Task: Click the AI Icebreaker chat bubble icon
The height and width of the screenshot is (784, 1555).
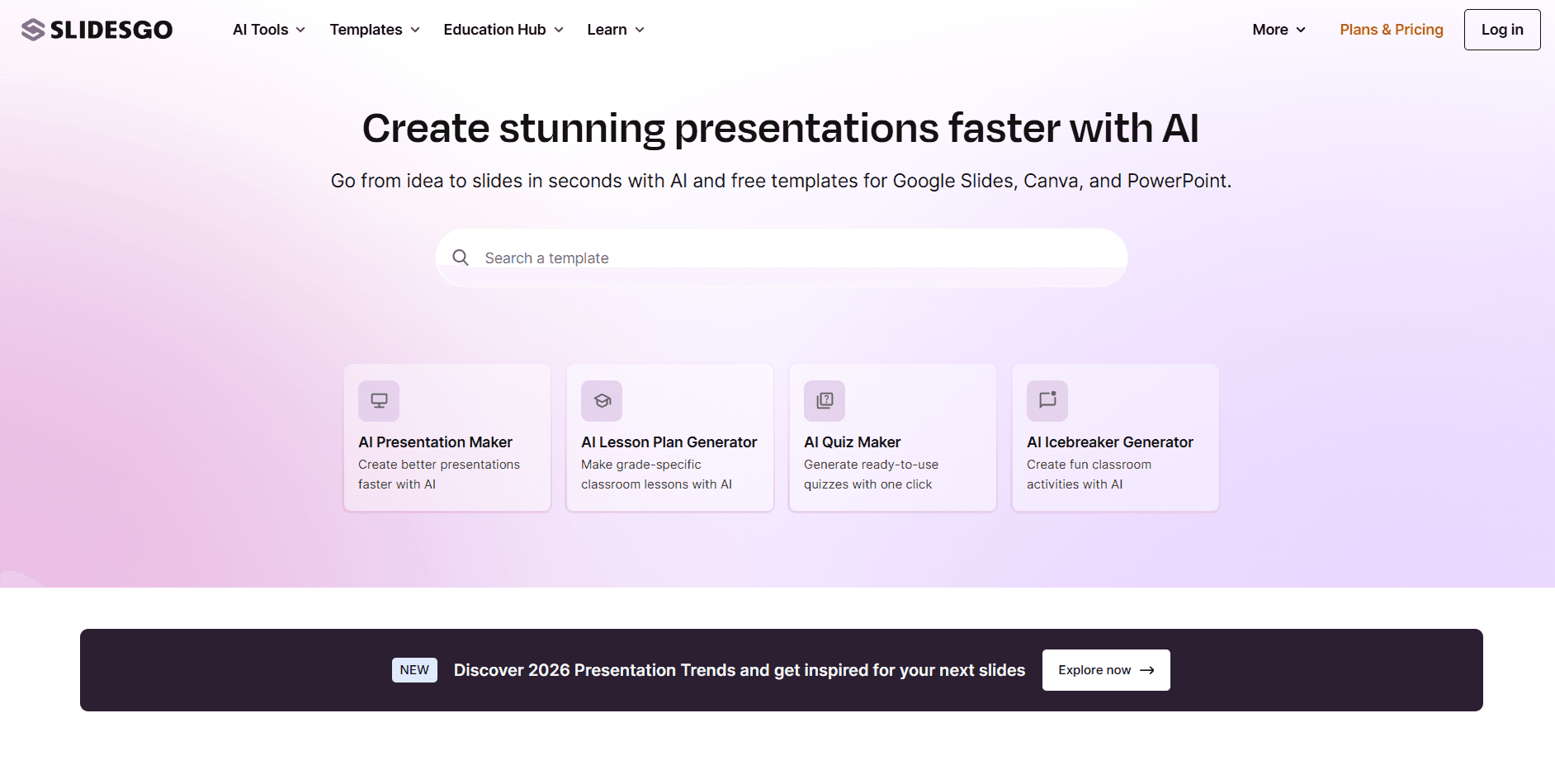Action: (1047, 401)
